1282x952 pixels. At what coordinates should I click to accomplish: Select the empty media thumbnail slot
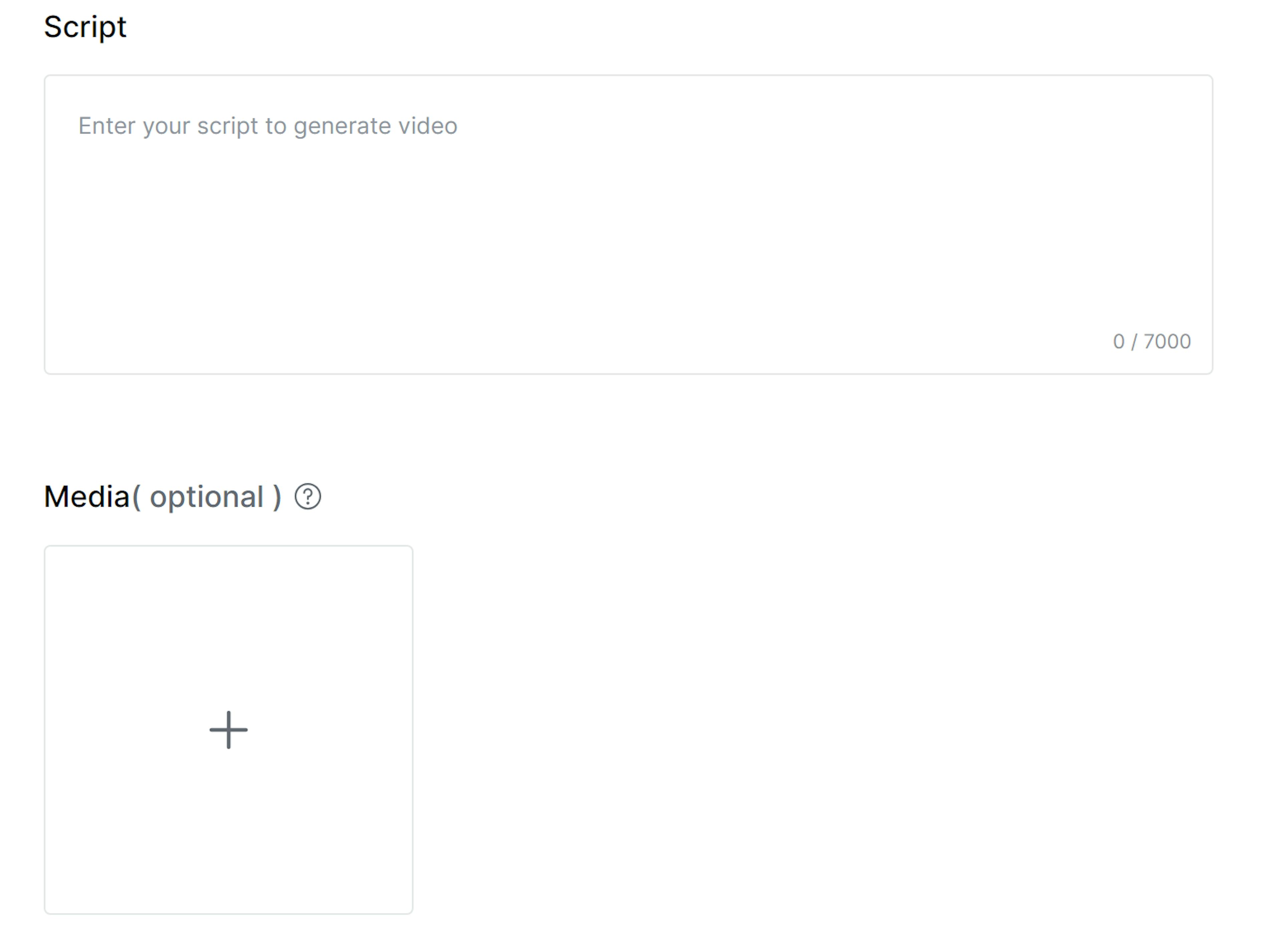(x=229, y=730)
